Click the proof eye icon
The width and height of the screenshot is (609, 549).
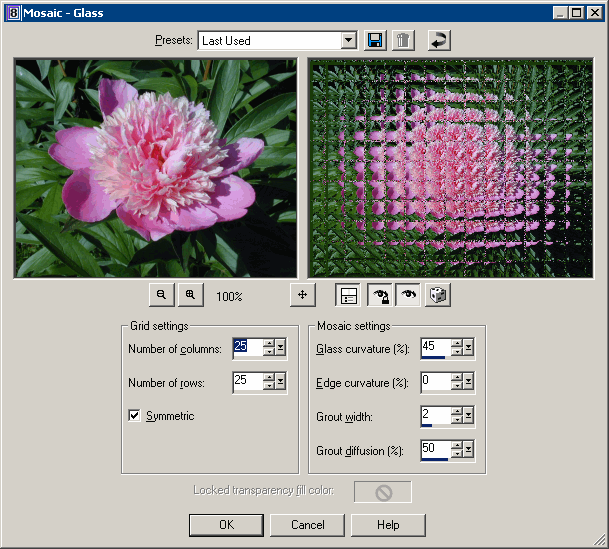click(408, 295)
